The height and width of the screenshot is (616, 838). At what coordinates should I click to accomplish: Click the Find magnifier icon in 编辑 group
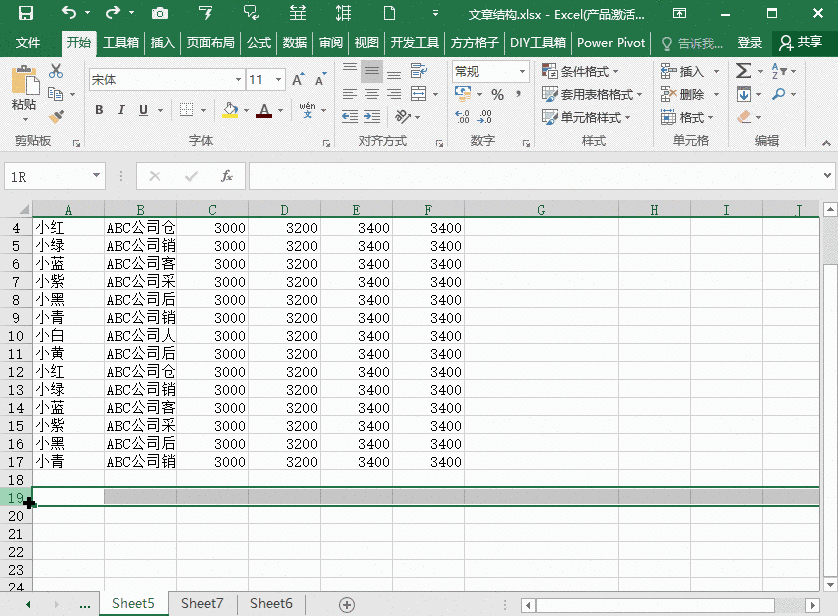coord(778,92)
